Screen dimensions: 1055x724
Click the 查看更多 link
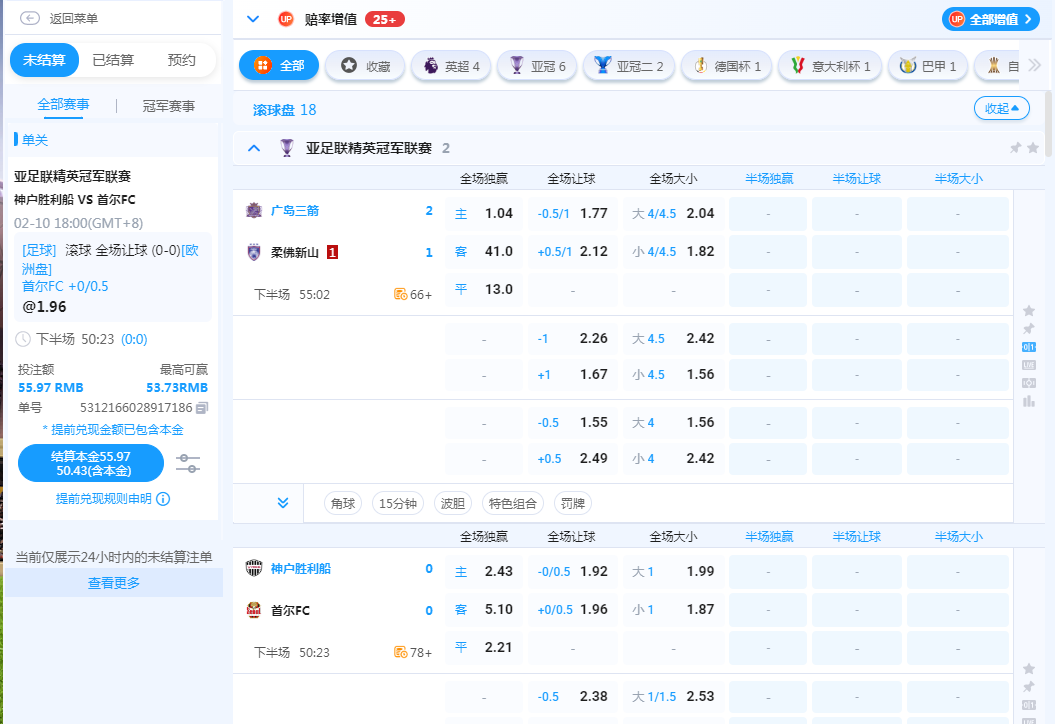click(114, 583)
